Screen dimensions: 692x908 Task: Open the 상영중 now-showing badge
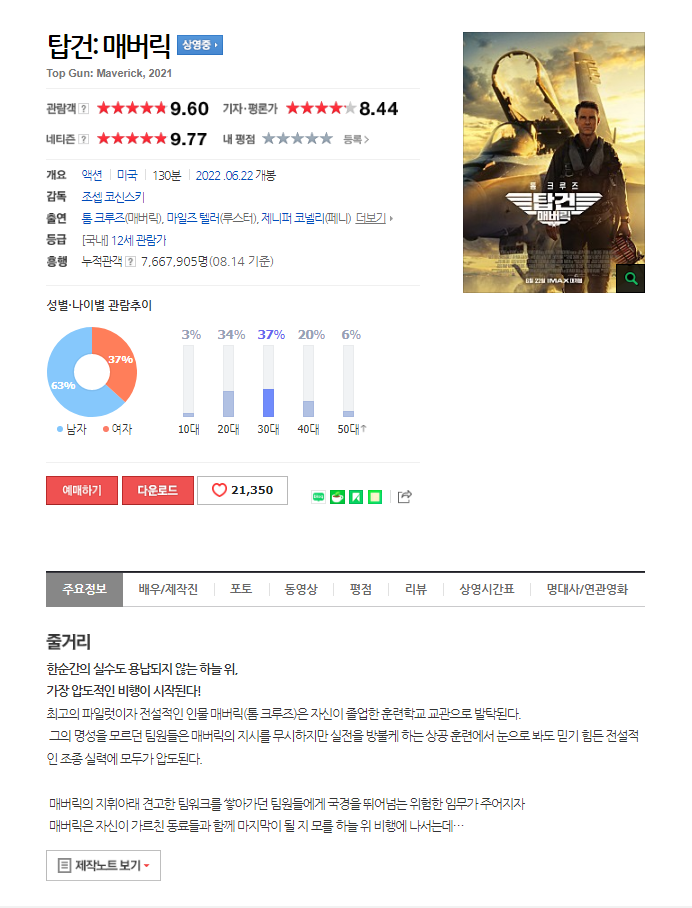coord(200,45)
